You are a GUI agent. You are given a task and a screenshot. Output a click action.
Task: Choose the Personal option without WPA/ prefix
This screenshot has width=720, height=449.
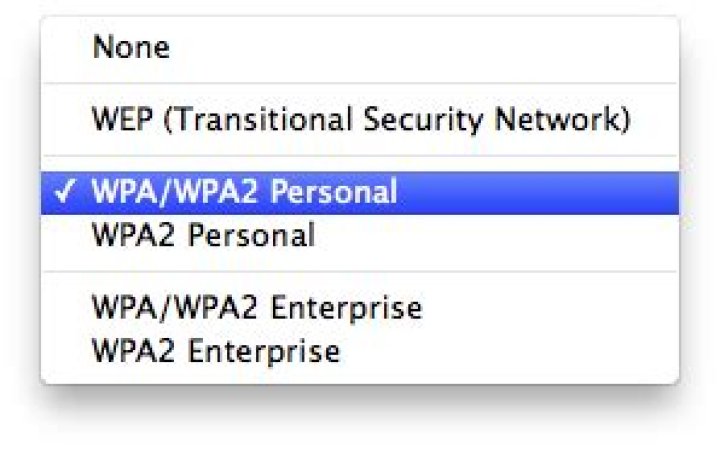203,235
